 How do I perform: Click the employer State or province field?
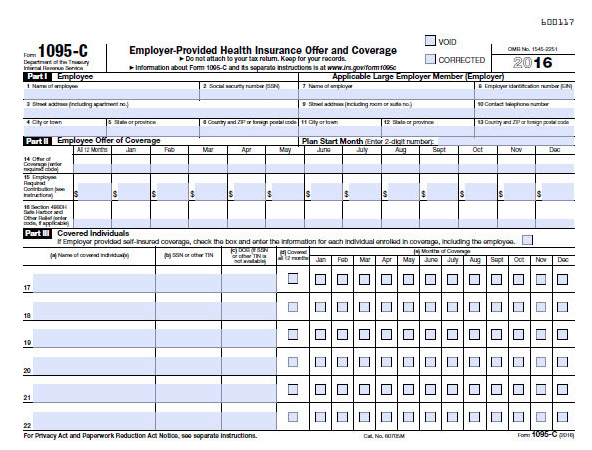click(x=428, y=131)
